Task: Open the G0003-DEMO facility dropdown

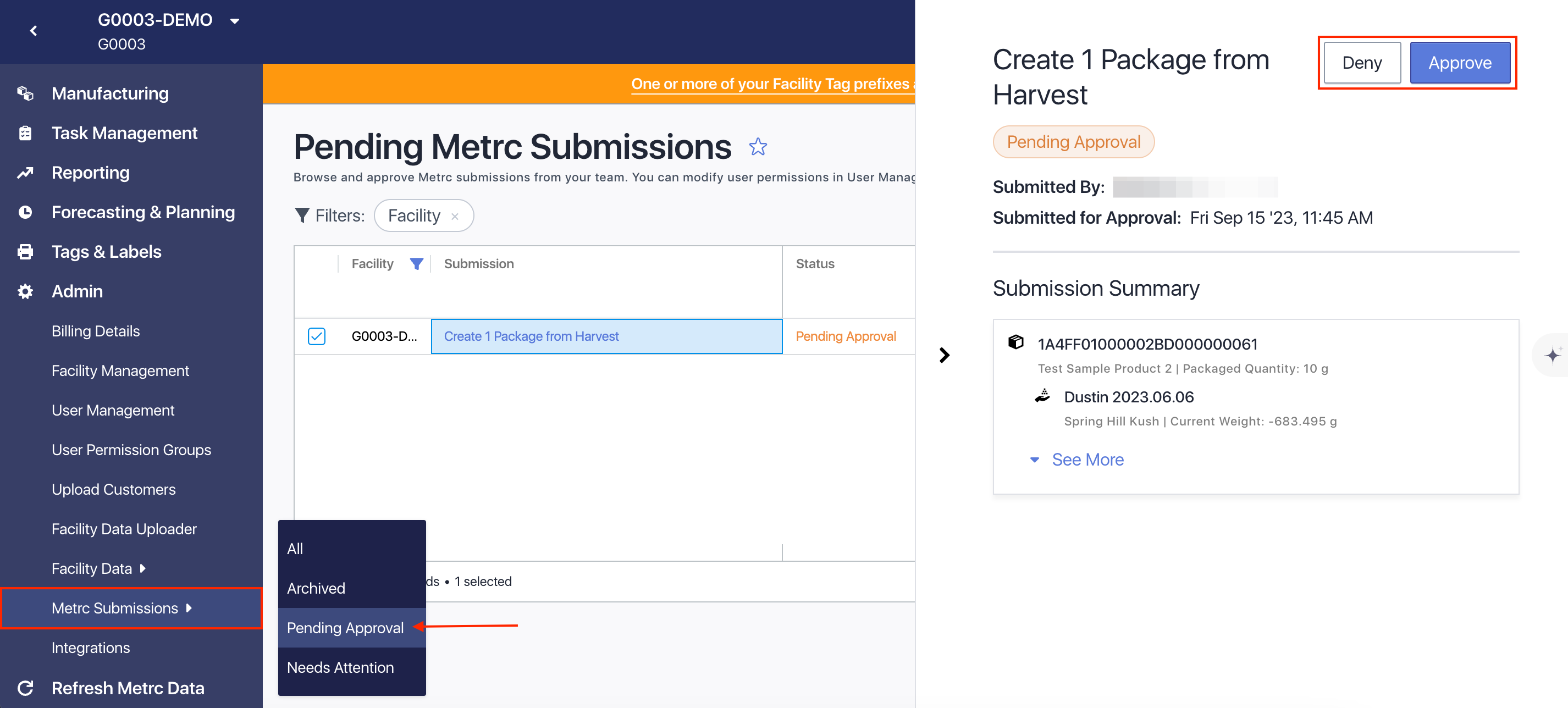Action: point(234,21)
